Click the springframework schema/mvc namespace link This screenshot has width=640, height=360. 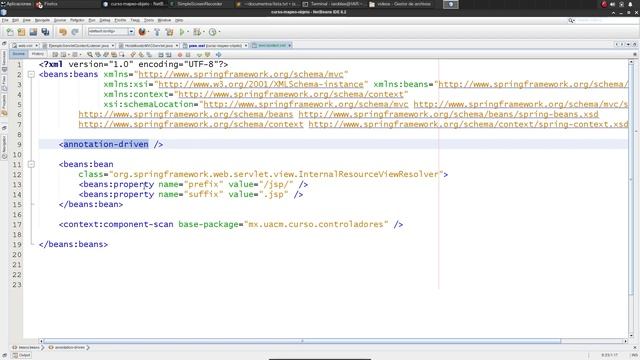coord(241,74)
